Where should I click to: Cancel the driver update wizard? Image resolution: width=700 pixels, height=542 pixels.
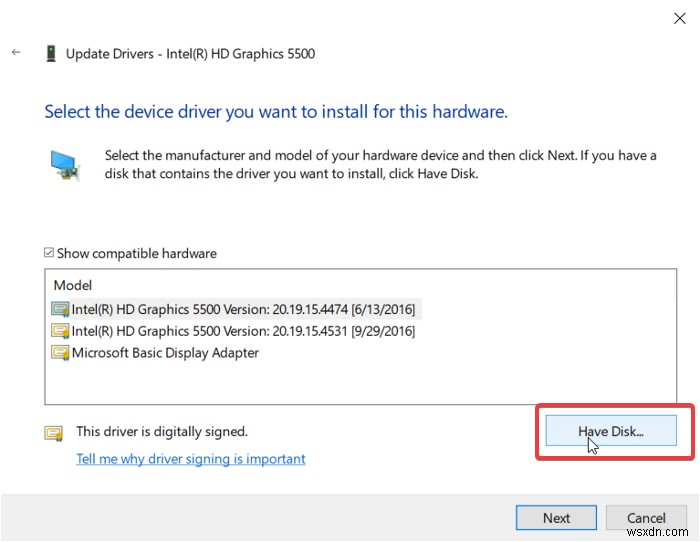(646, 518)
